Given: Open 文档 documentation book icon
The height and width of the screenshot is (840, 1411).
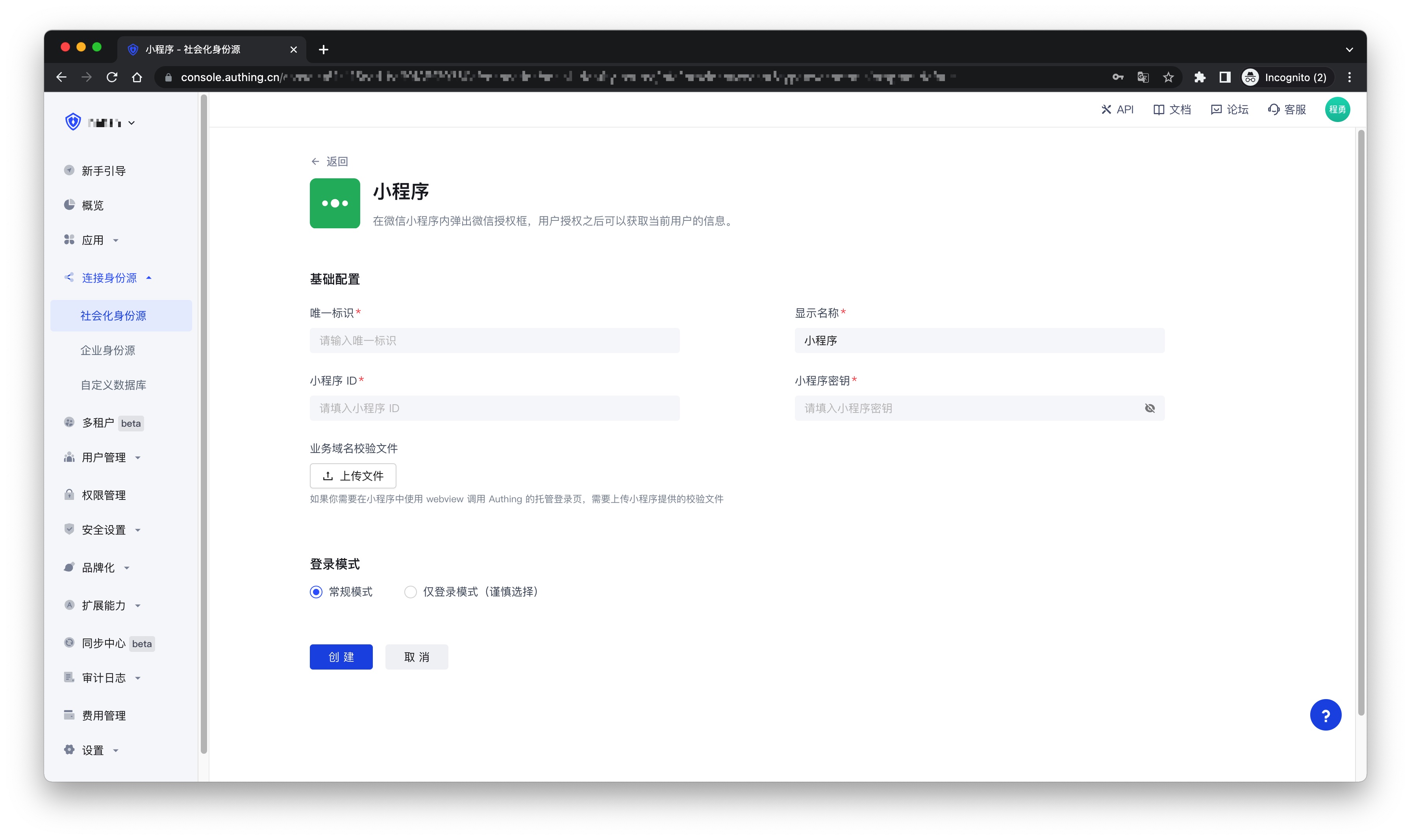Looking at the screenshot, I should tap(1159, 110).
